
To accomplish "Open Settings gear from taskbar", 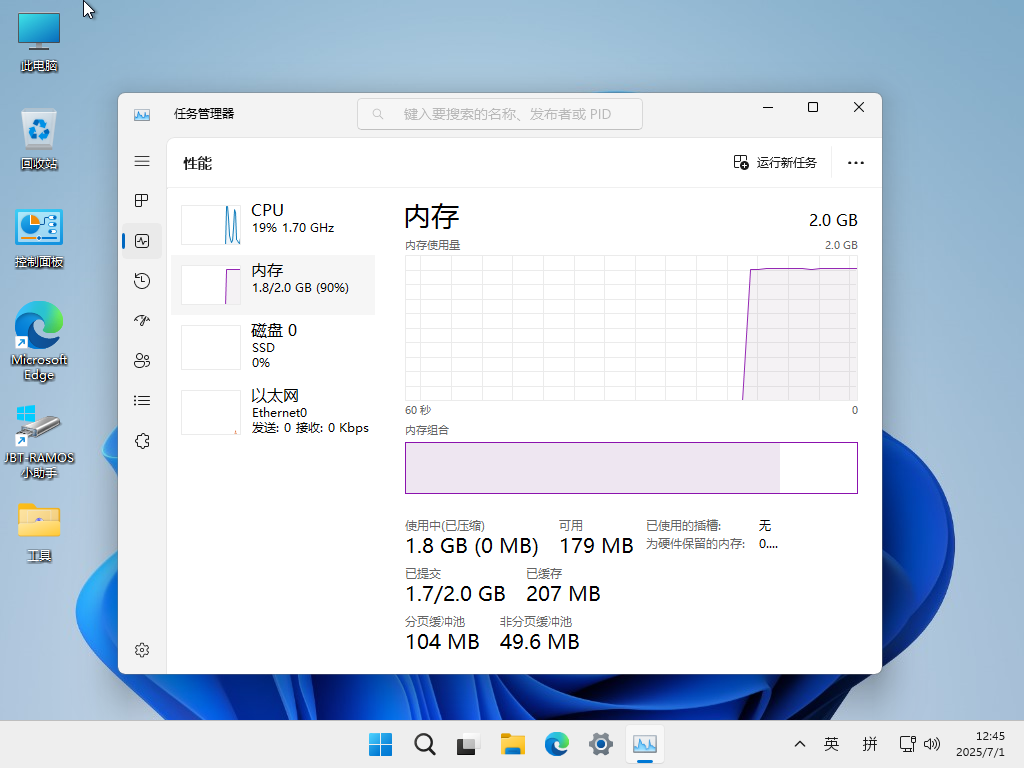I will click(x=601, y=744).
